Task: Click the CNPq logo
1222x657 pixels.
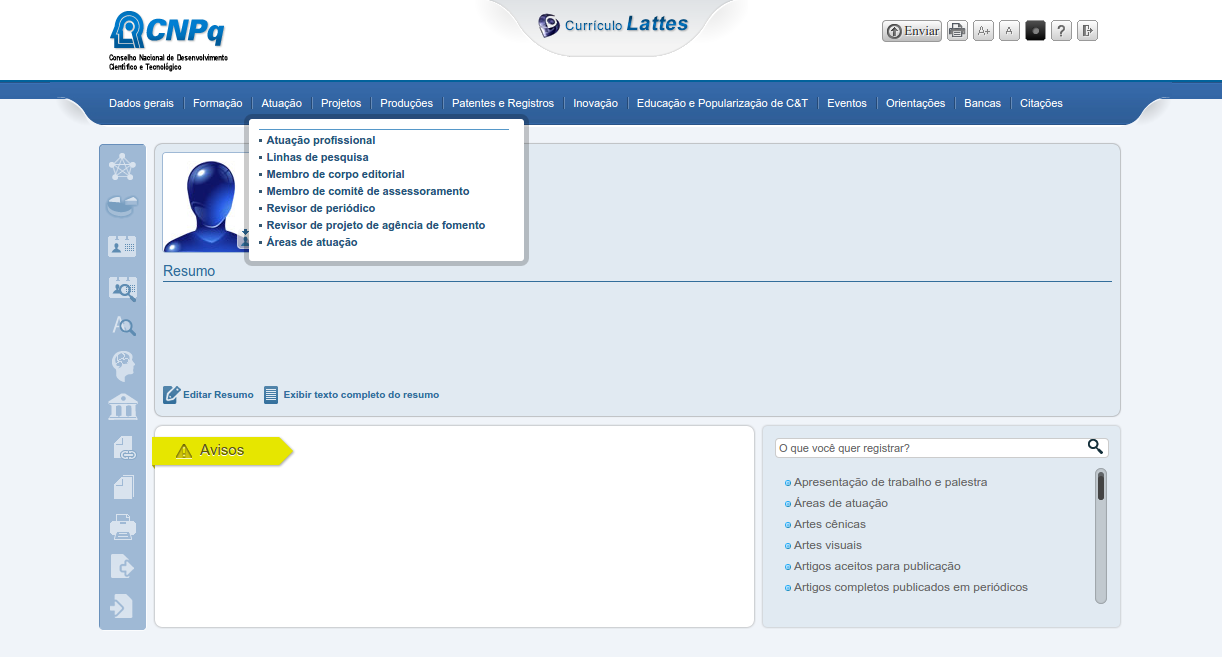Action: pyautogui.click(x=168, y=40)
